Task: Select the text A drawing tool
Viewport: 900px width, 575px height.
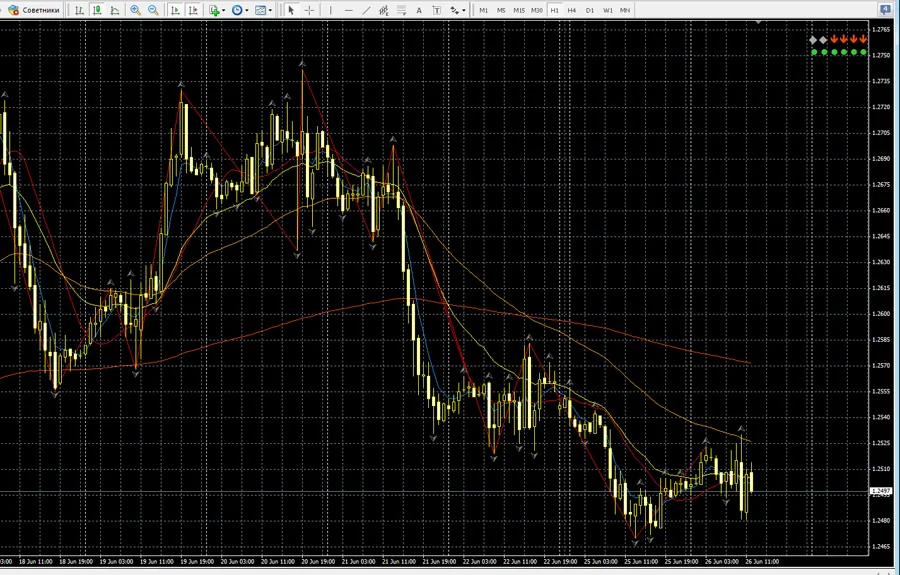Action: 419,10
